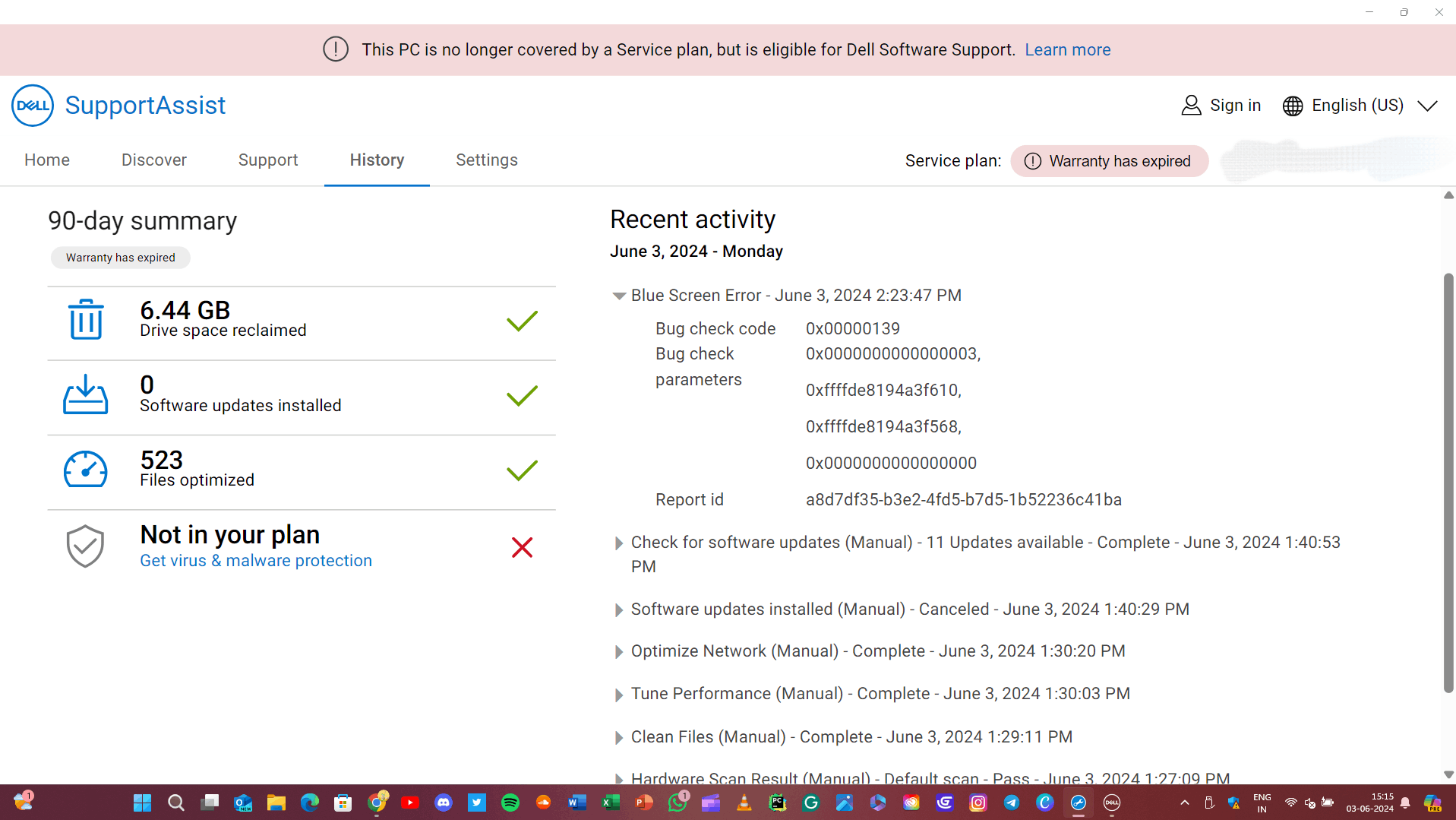The image size is (1456, 820).
Task: Open File Explorer from the taskbar
Action: (x=276, y=803)
